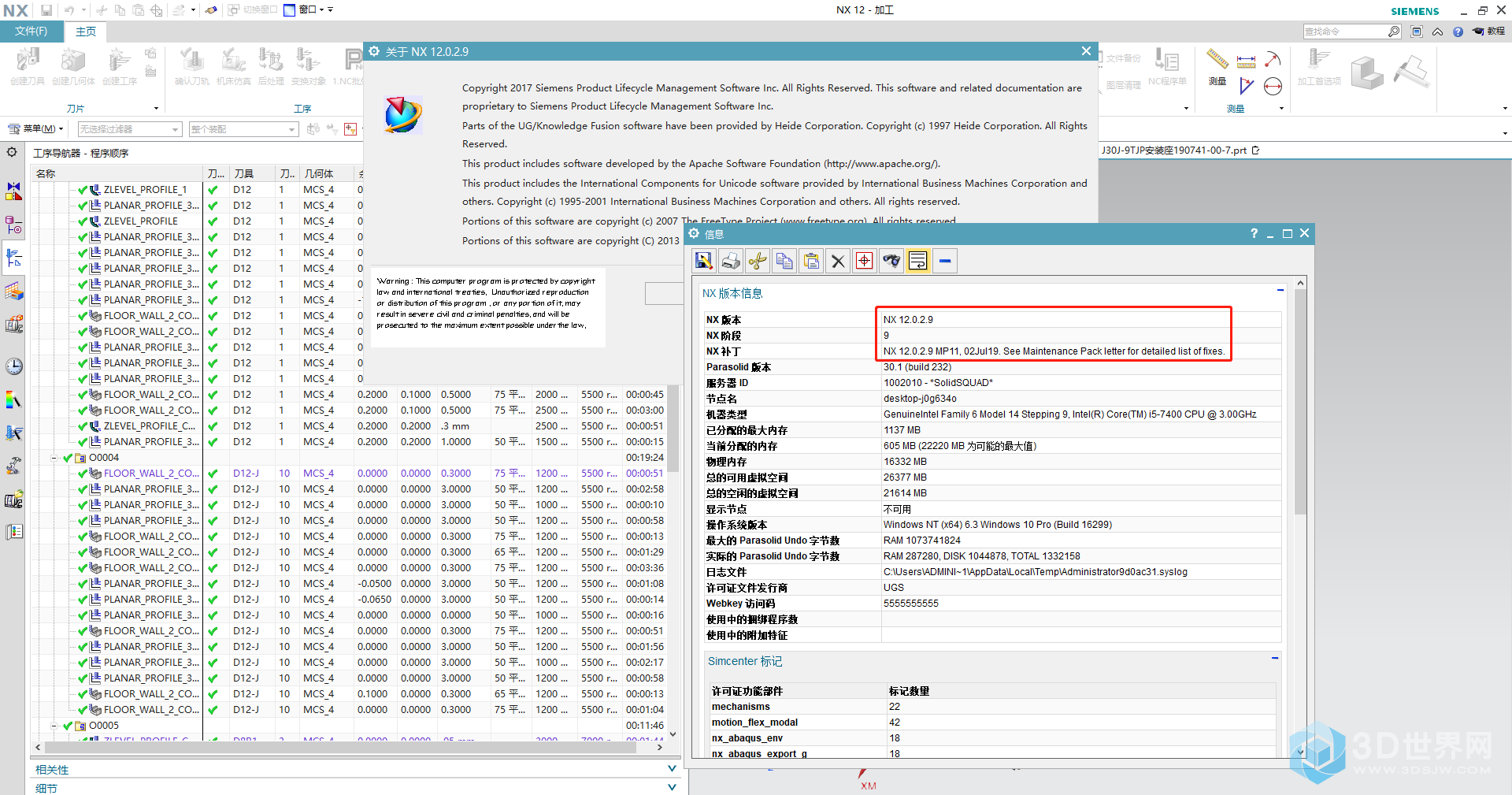Viewport: 1512px width, 795px height.
Task: Click the resource bar settings gear icon
Action: pos(12,152)
